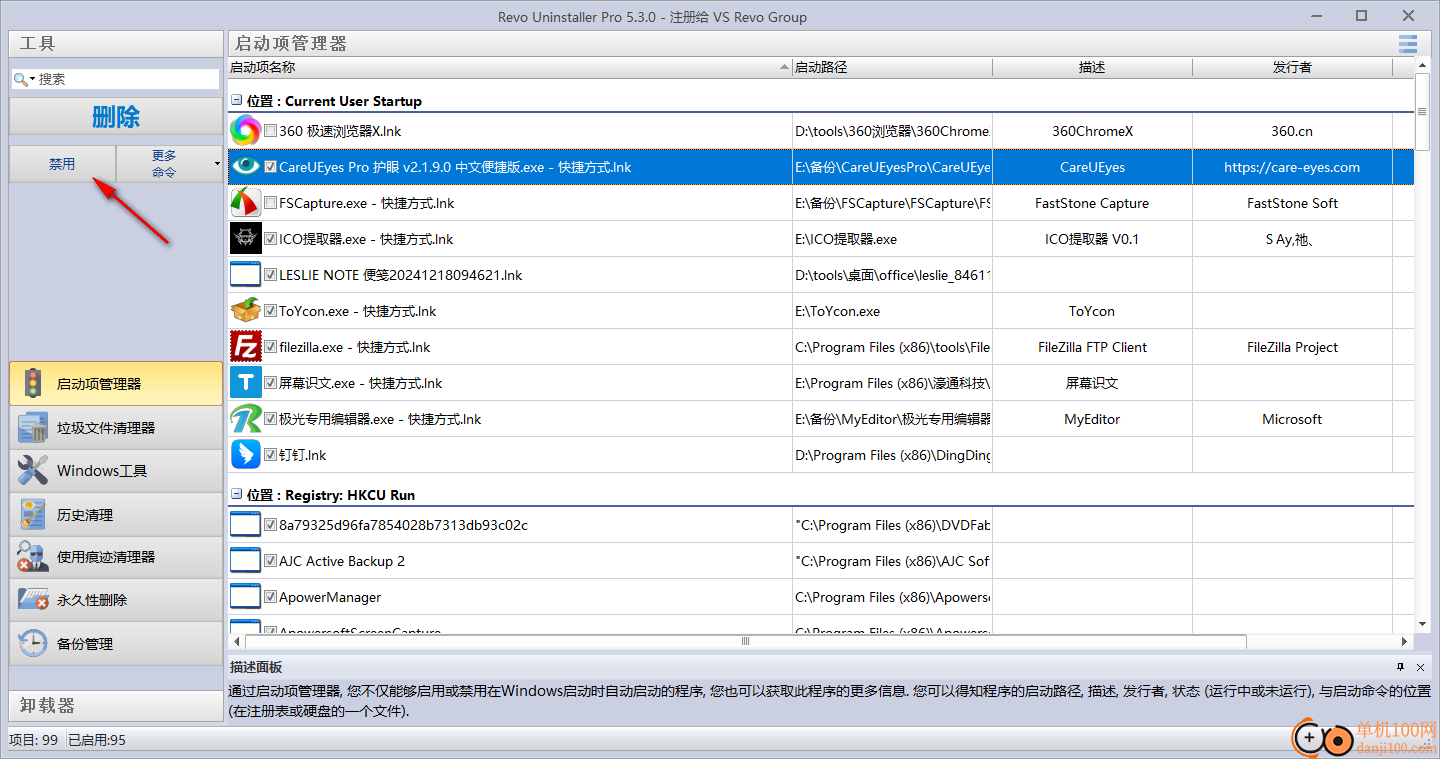Uncheck 屏幕识文.exe startup checkbox
This screenshot has width=1440, height=759.
click(x=270, y=383)
